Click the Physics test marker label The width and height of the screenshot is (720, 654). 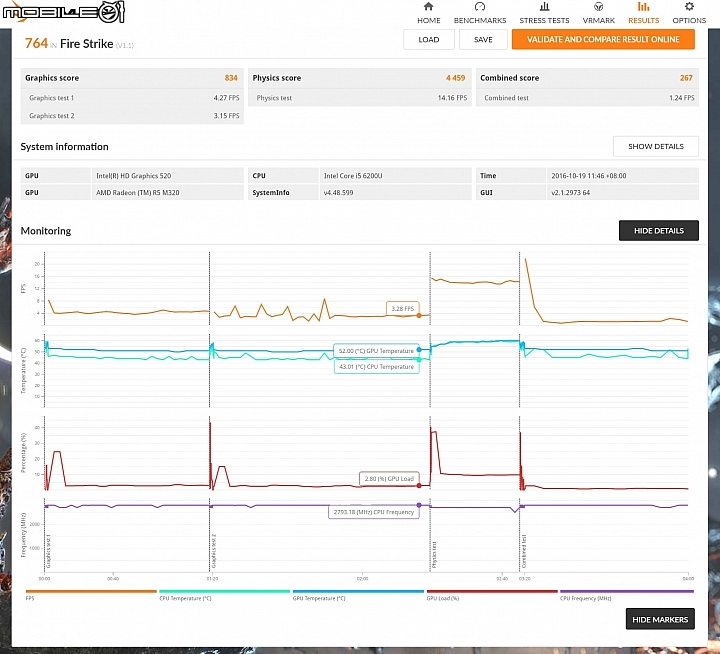tap(434, 554)
